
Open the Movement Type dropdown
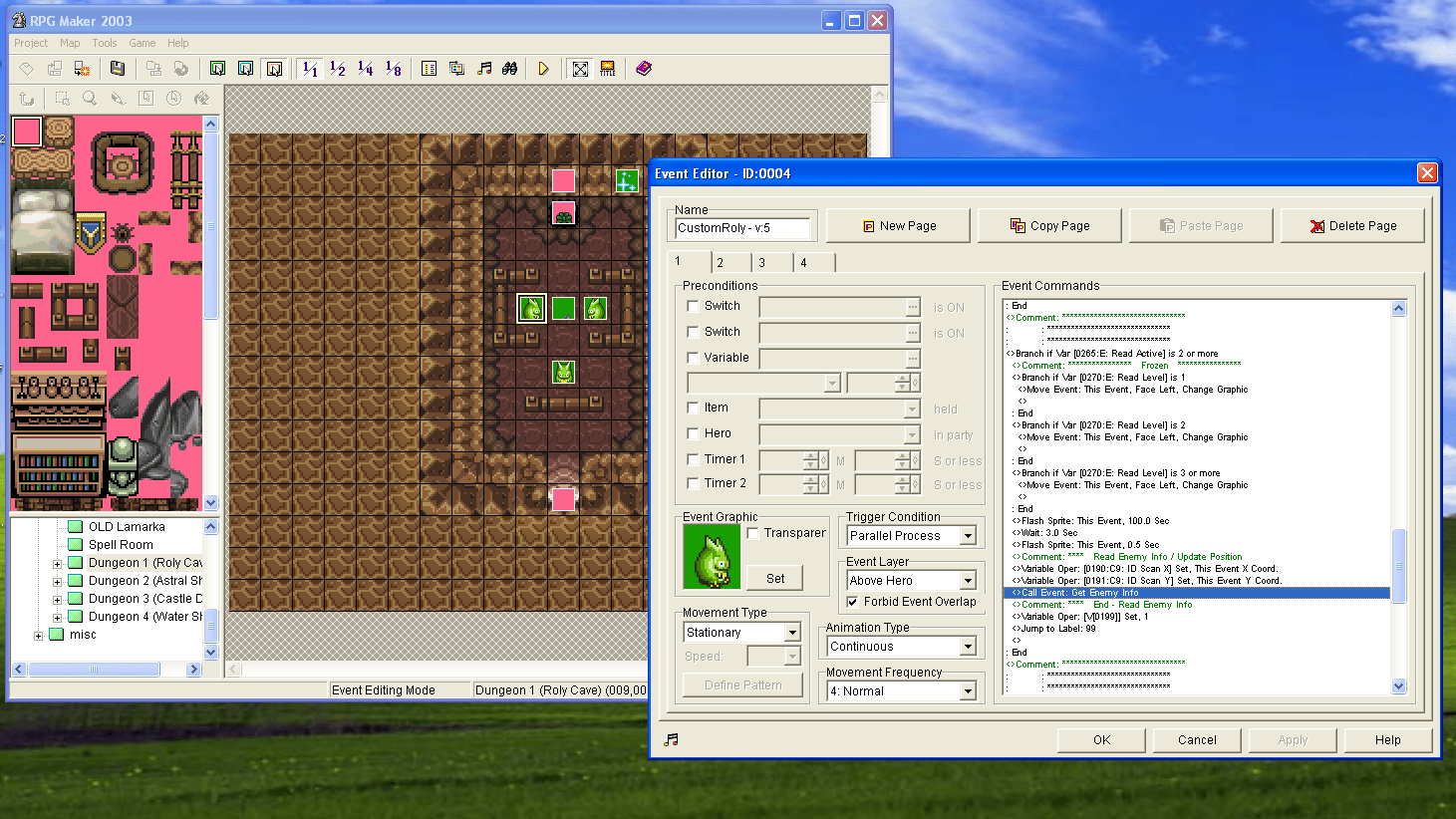click(x=792, y=633)
